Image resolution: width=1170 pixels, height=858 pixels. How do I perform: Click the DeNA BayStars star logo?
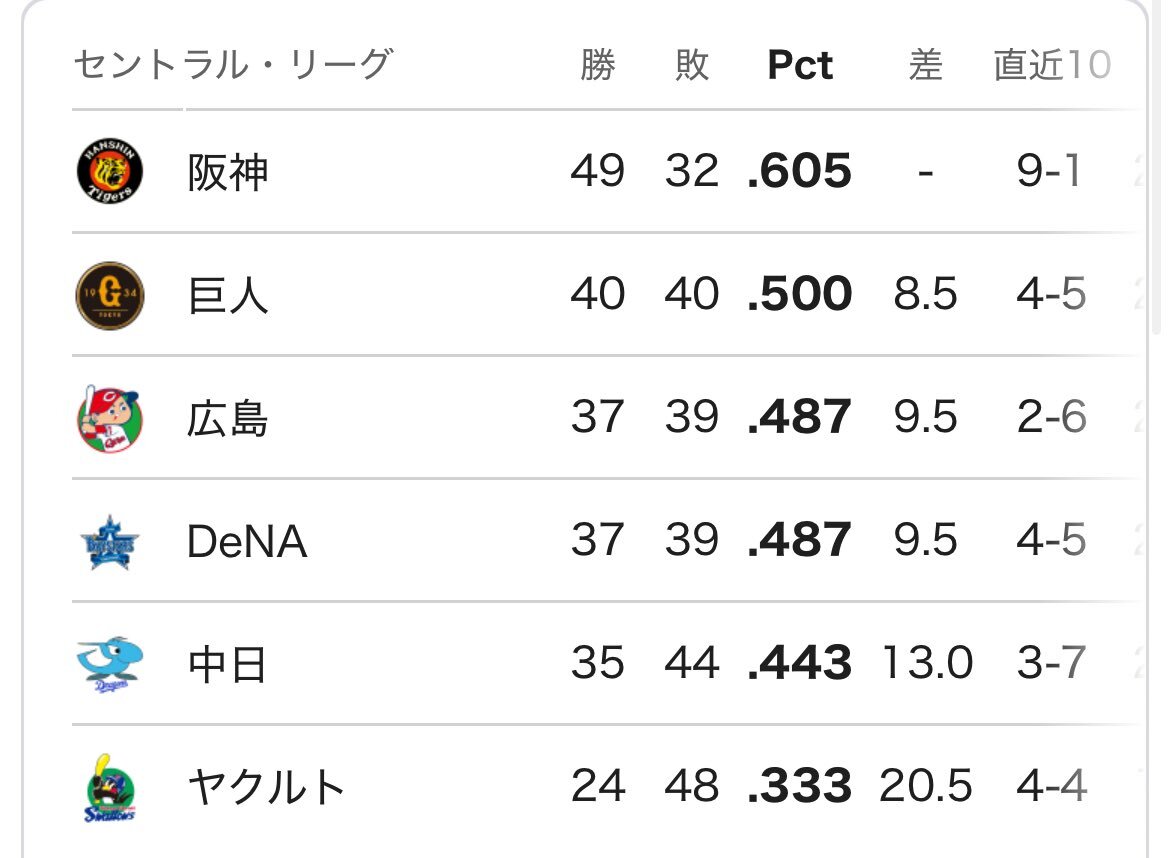[x=110, y=542]
